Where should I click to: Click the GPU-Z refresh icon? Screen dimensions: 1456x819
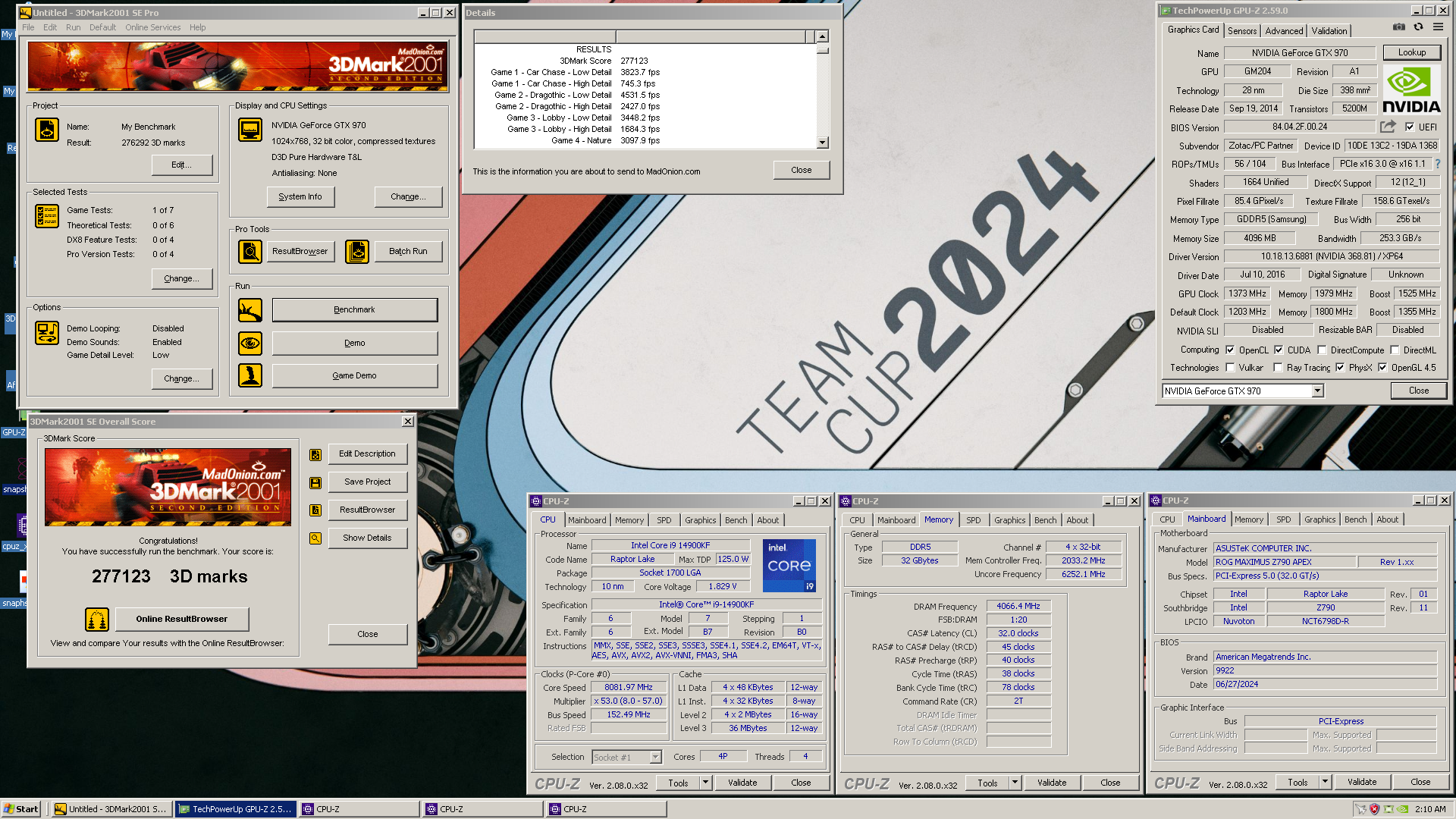1418,27
